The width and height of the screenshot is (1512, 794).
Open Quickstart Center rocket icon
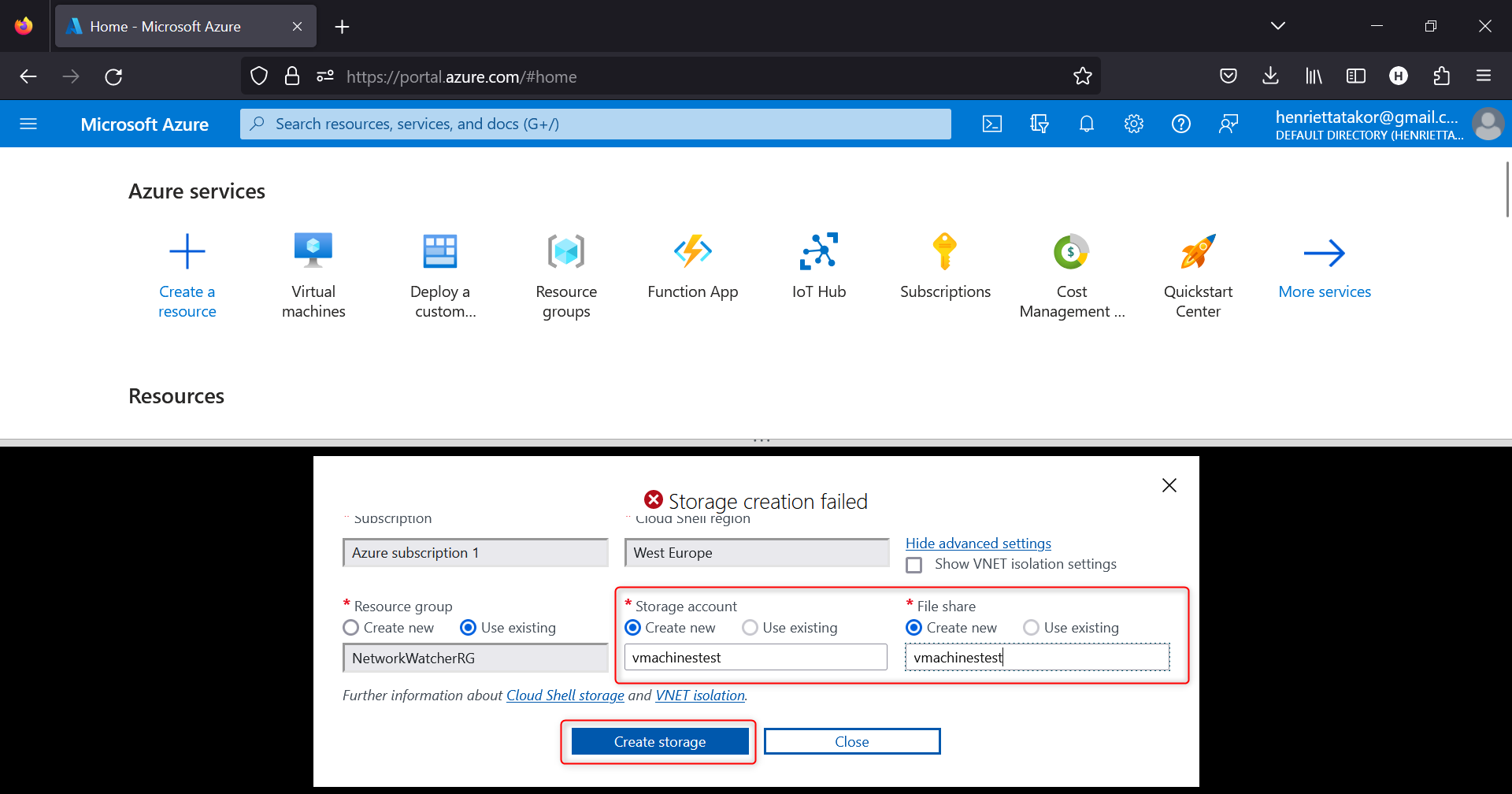(x=1198, y=252)
